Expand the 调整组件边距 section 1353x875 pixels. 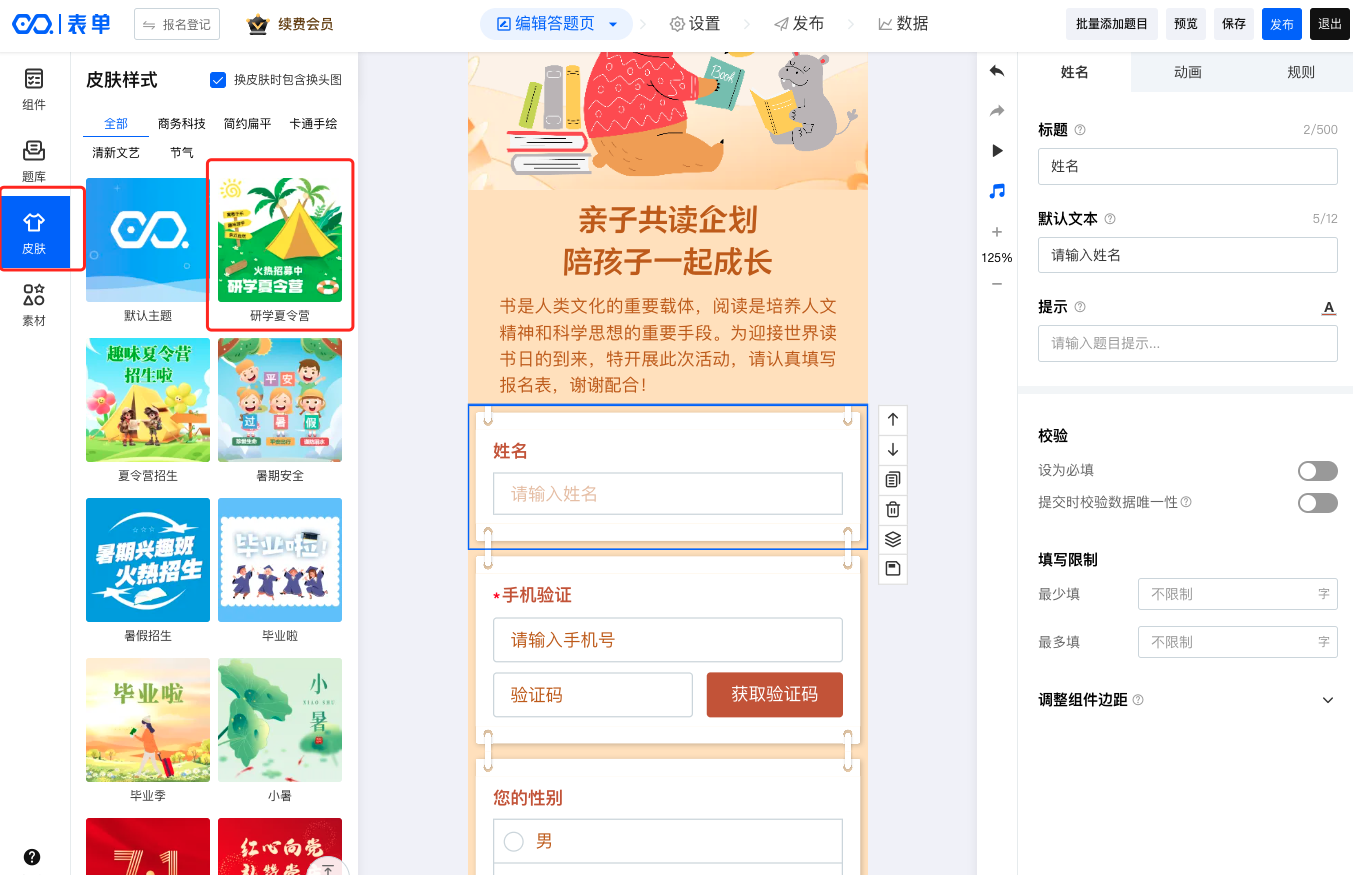[1328, 700]
